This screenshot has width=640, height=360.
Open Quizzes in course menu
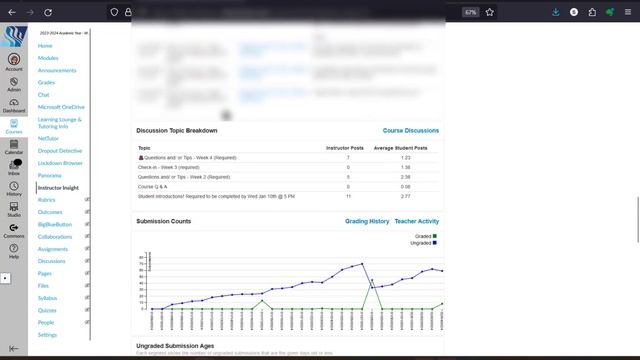47,310
